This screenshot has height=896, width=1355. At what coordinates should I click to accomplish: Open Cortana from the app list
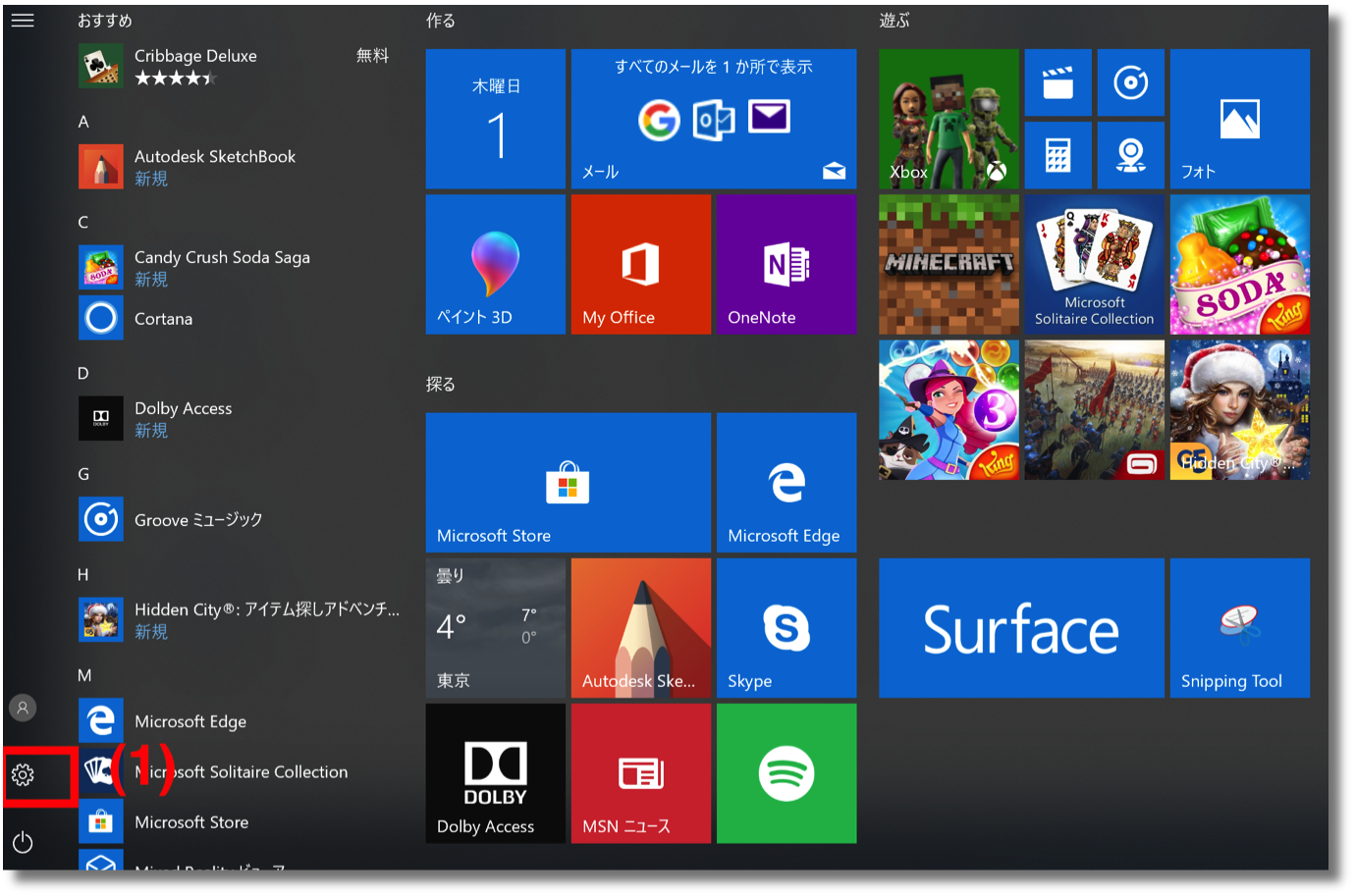(236, 318)
